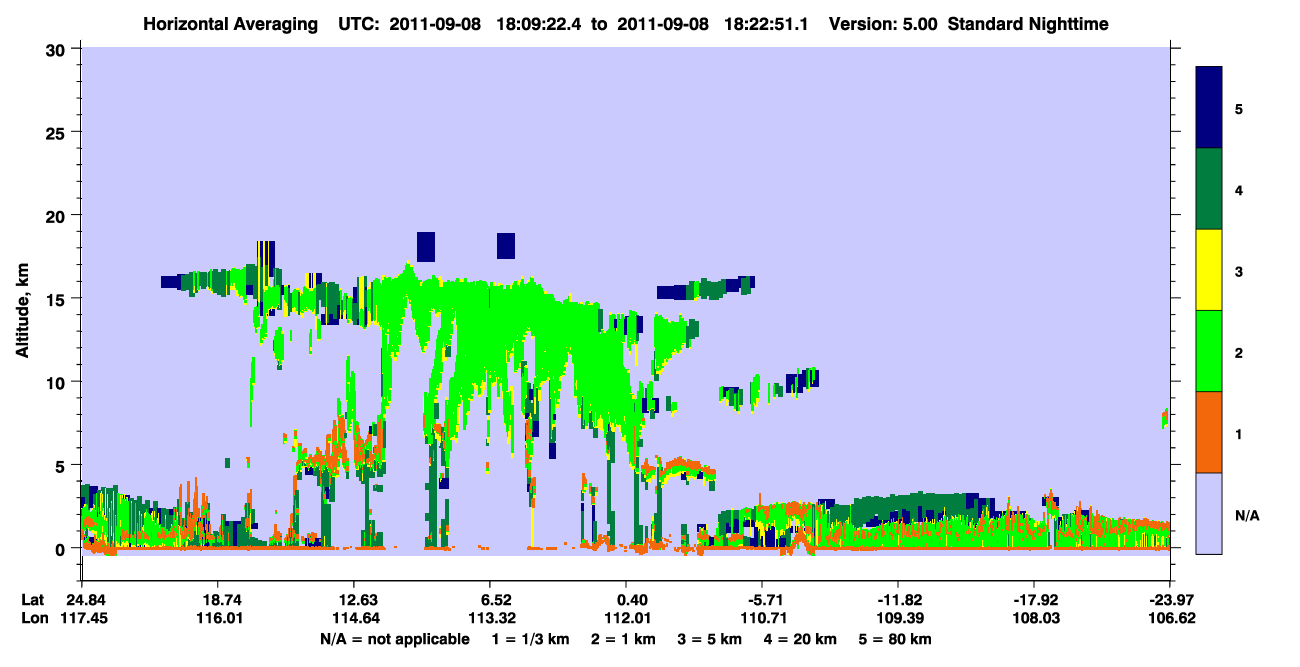Click the colorbar label '3'
This screenshot has height=667, width=1300.
pos(1239,270)
